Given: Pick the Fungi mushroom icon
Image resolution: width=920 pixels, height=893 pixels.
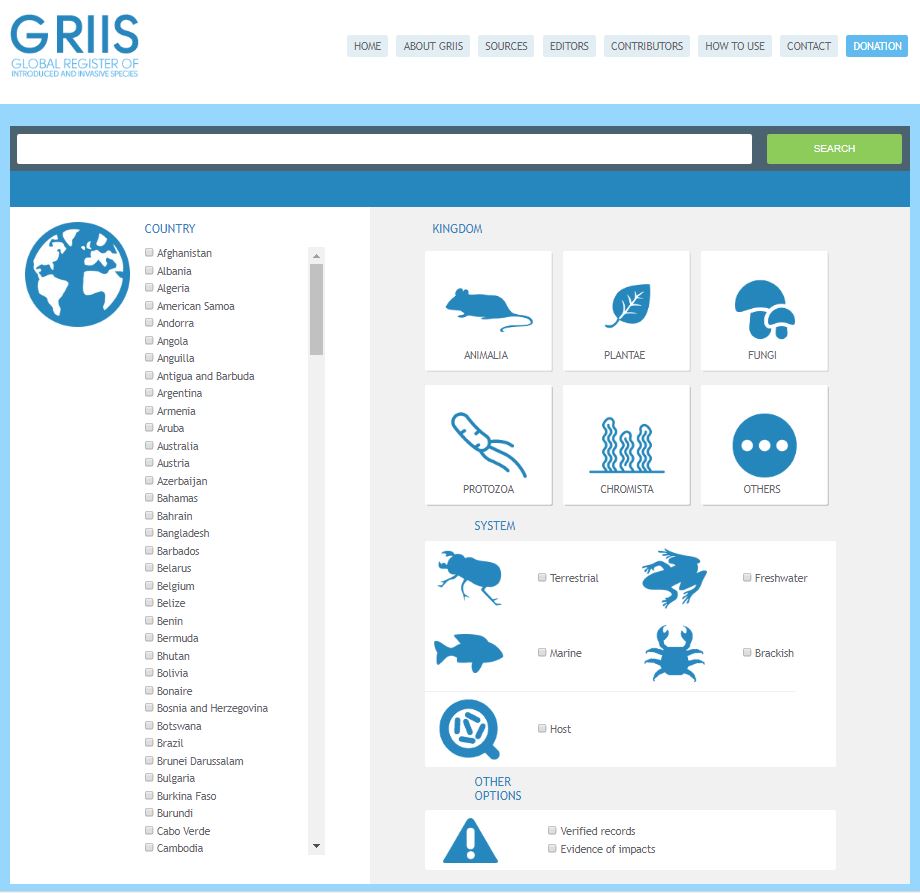Looking at the screenshot, I should 764,308.
